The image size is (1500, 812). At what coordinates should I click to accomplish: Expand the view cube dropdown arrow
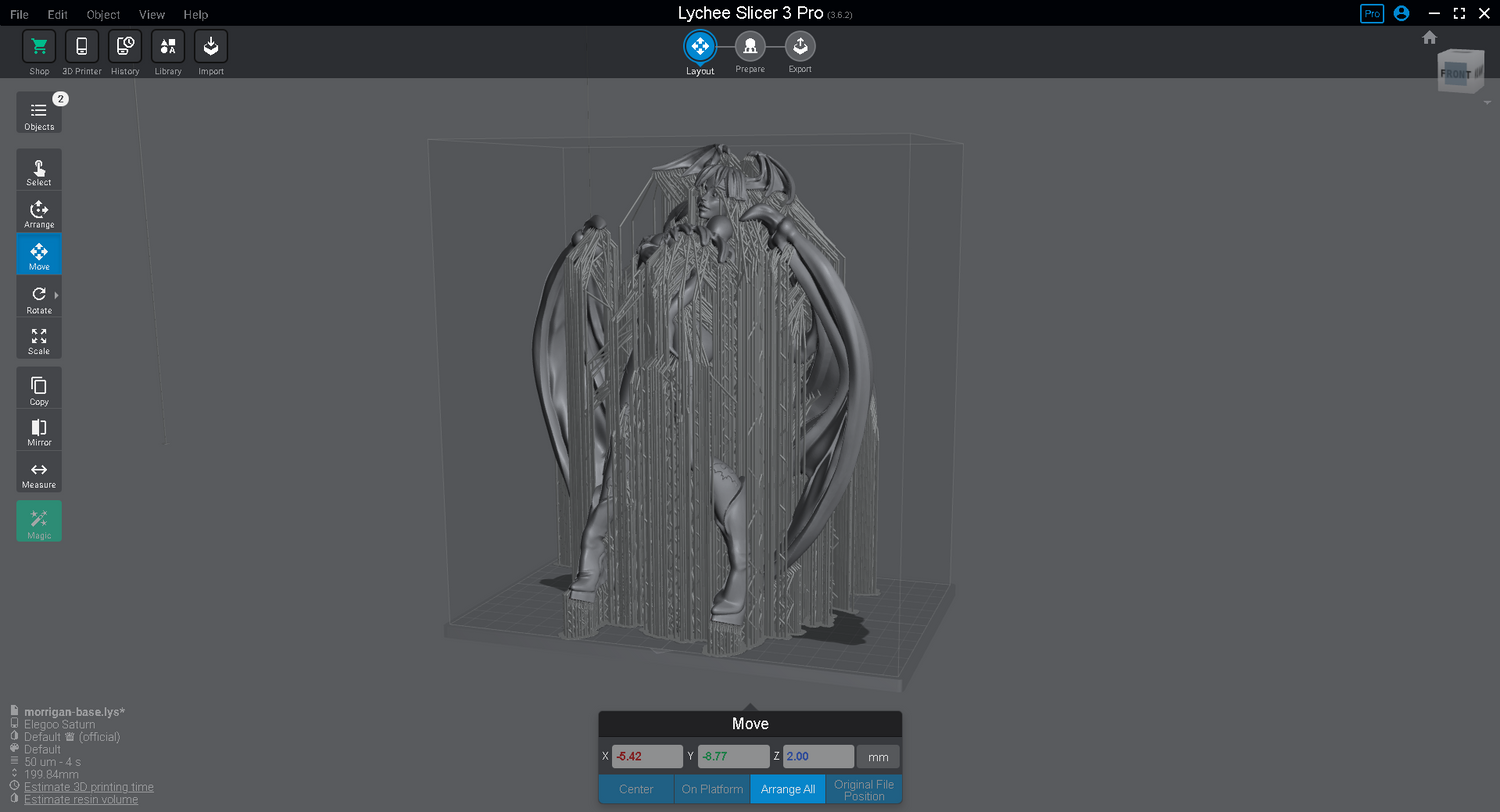1487,102
